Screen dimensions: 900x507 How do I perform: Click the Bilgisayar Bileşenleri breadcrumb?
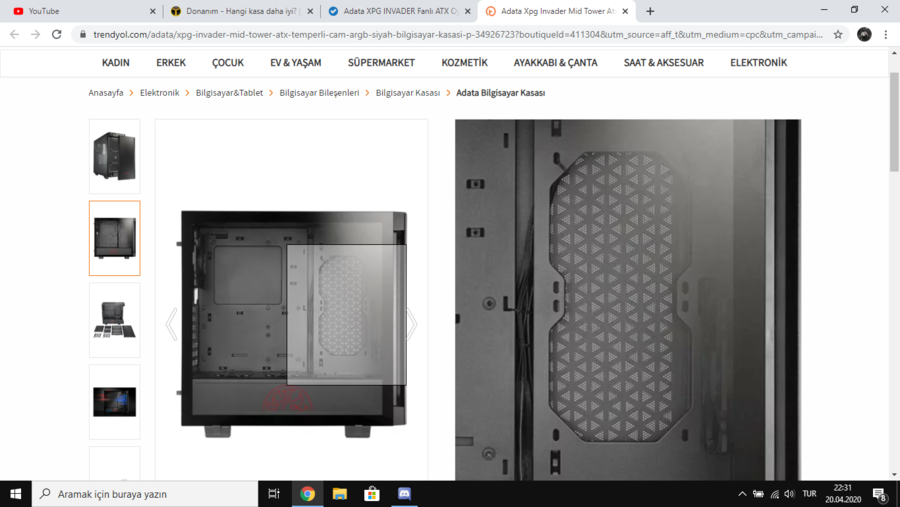(x=319, y=92)
